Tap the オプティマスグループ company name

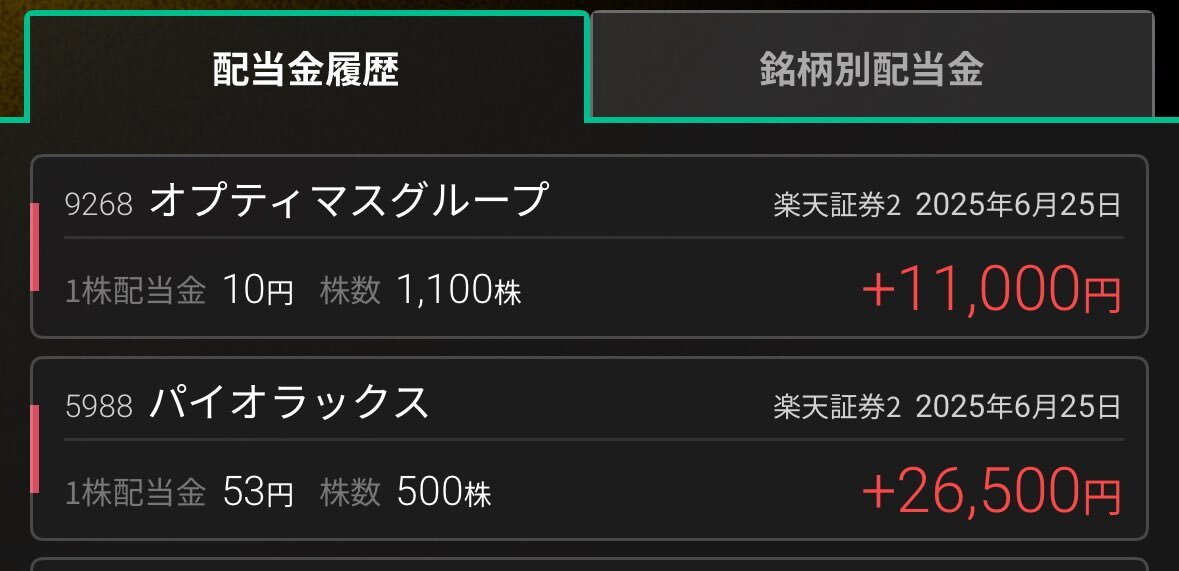[348, 200]
